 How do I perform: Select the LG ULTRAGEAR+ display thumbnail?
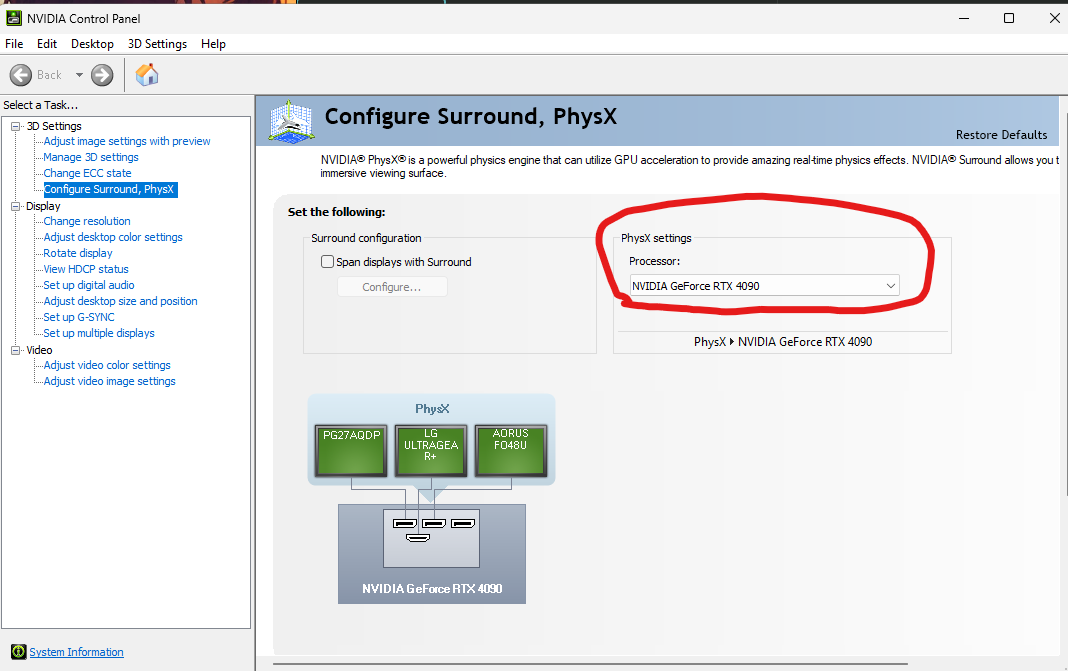[430, 450]
